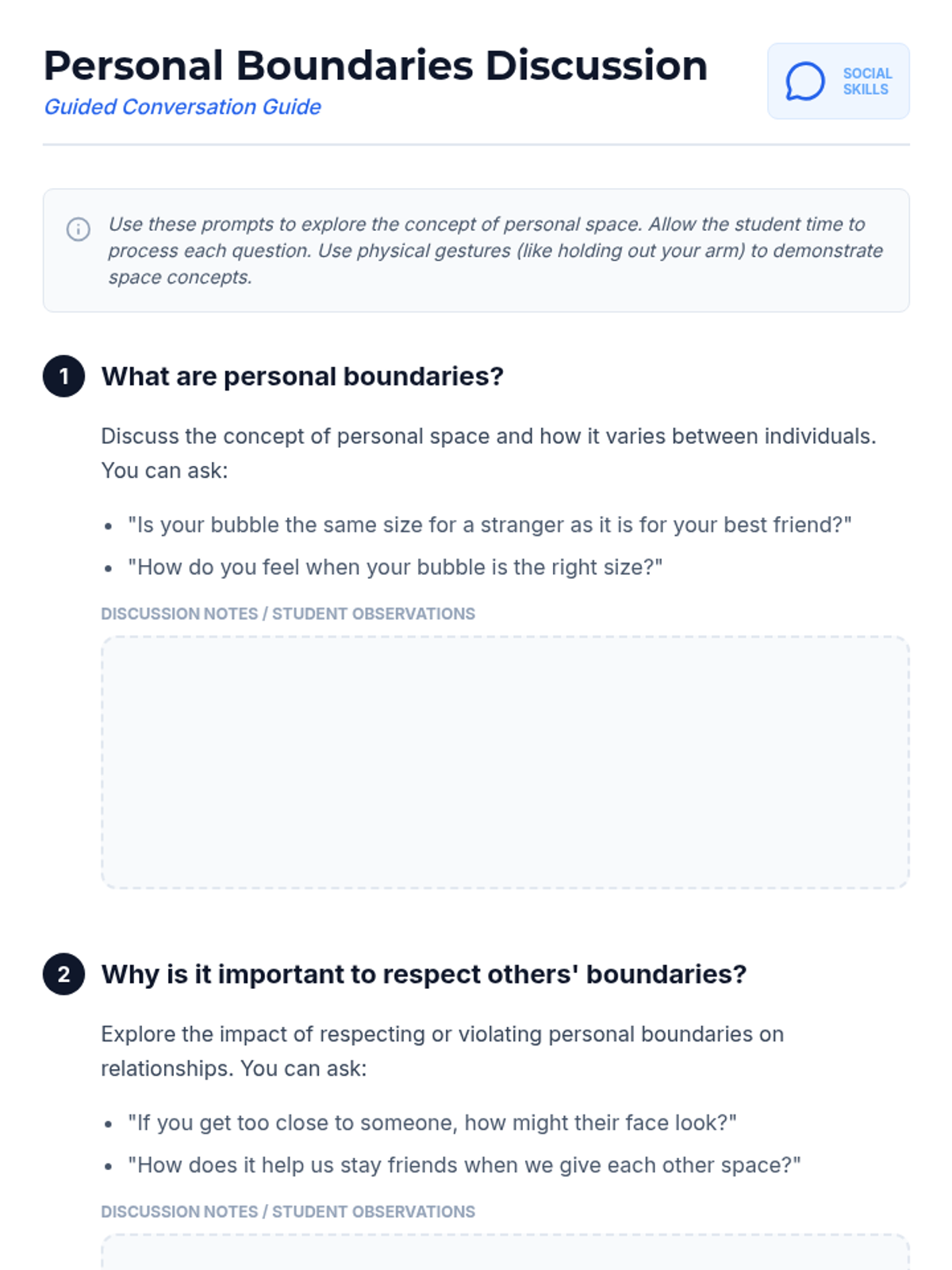Click second Discussion Notes / Student Observations label

click(288, 1211)
